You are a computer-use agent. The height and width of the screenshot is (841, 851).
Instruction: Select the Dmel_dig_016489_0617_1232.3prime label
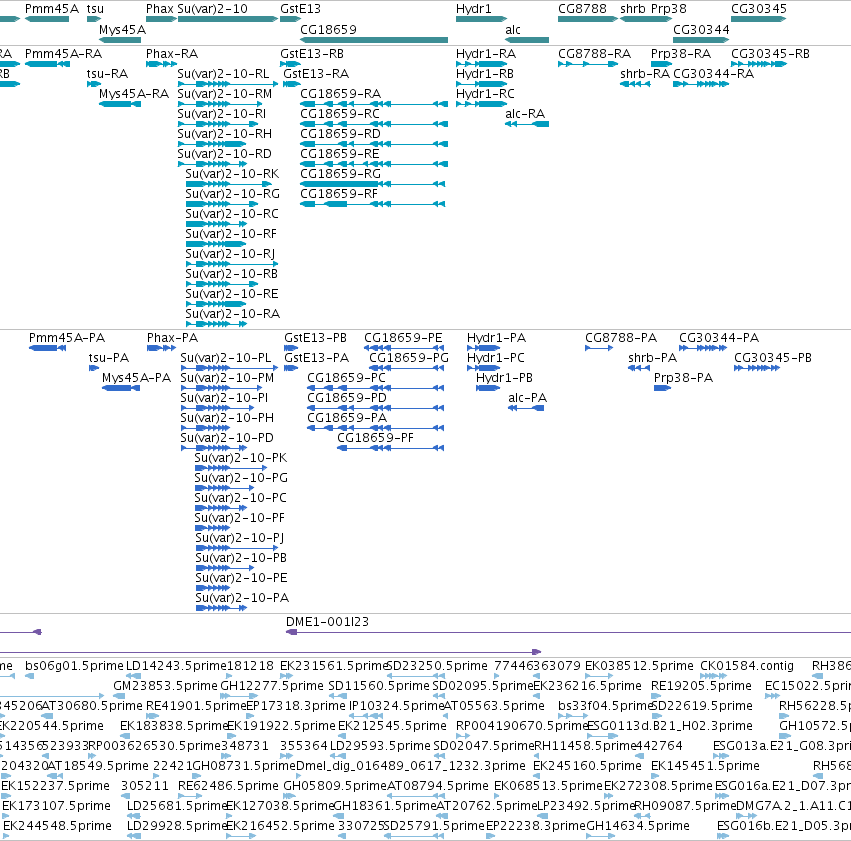(411, 765)
